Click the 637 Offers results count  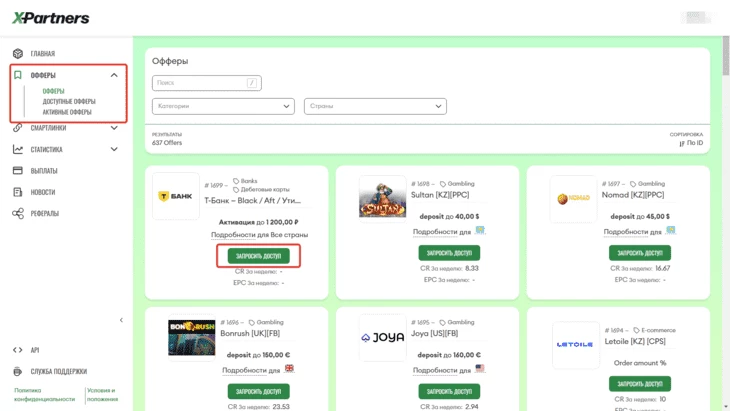point(167,143)
